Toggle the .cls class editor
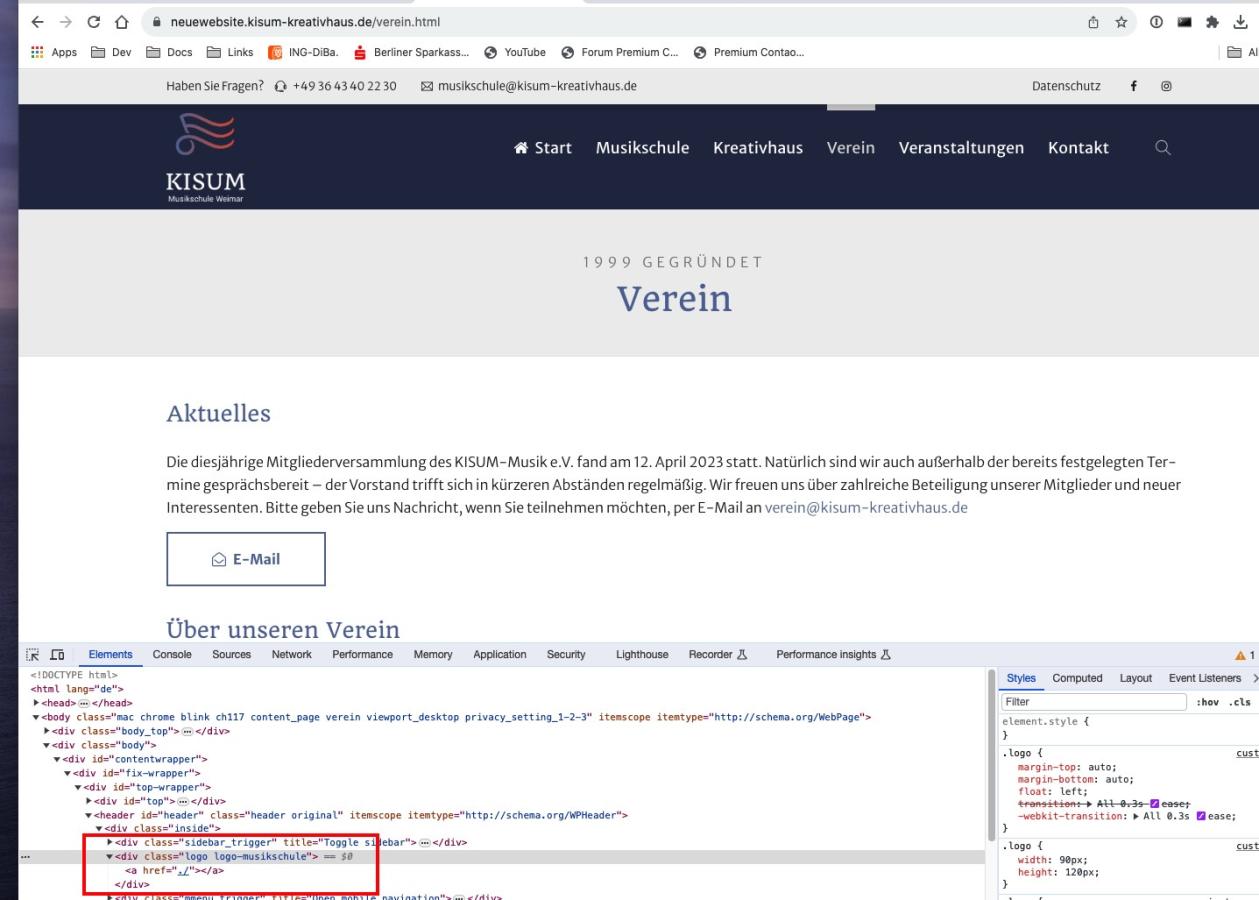The width and height of the screenshot is (1259, 900). click(1240, 702)
